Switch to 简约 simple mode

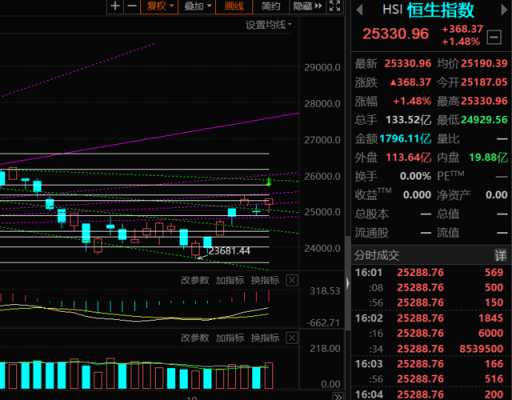(270, 6)
